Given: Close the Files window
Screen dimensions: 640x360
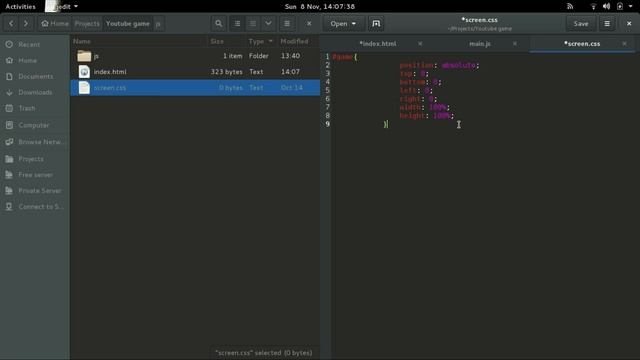Looking at the screenshot, I should 309,24.
